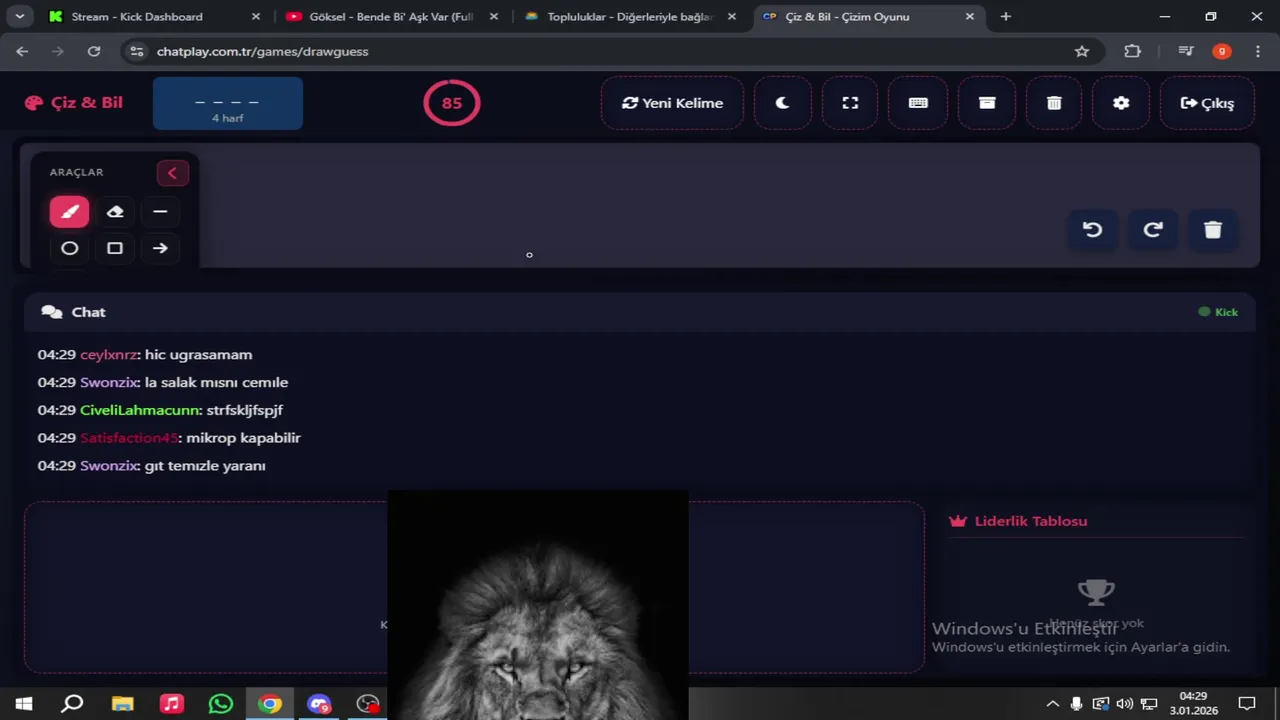
Task: Toggle dark mode moon icon
Action: tap(782, 103)
